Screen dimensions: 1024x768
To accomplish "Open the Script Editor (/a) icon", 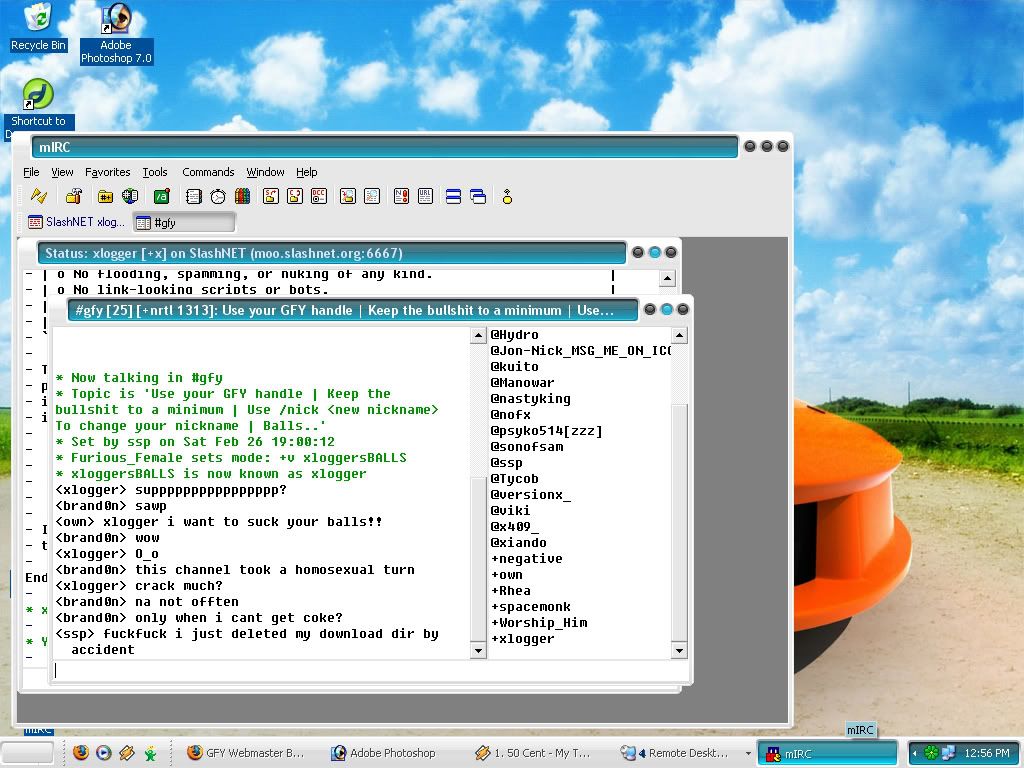I will click(x=161, y=196).
